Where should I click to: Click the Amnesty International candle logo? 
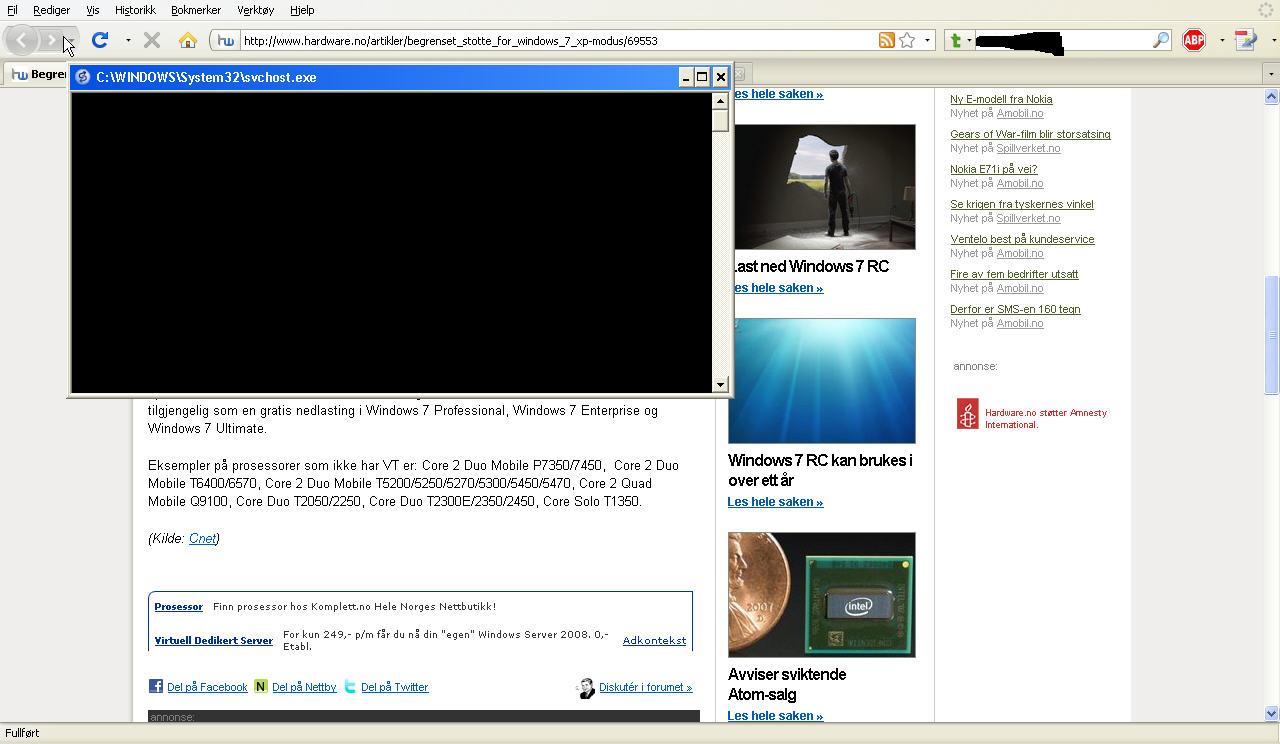[967, 414]
